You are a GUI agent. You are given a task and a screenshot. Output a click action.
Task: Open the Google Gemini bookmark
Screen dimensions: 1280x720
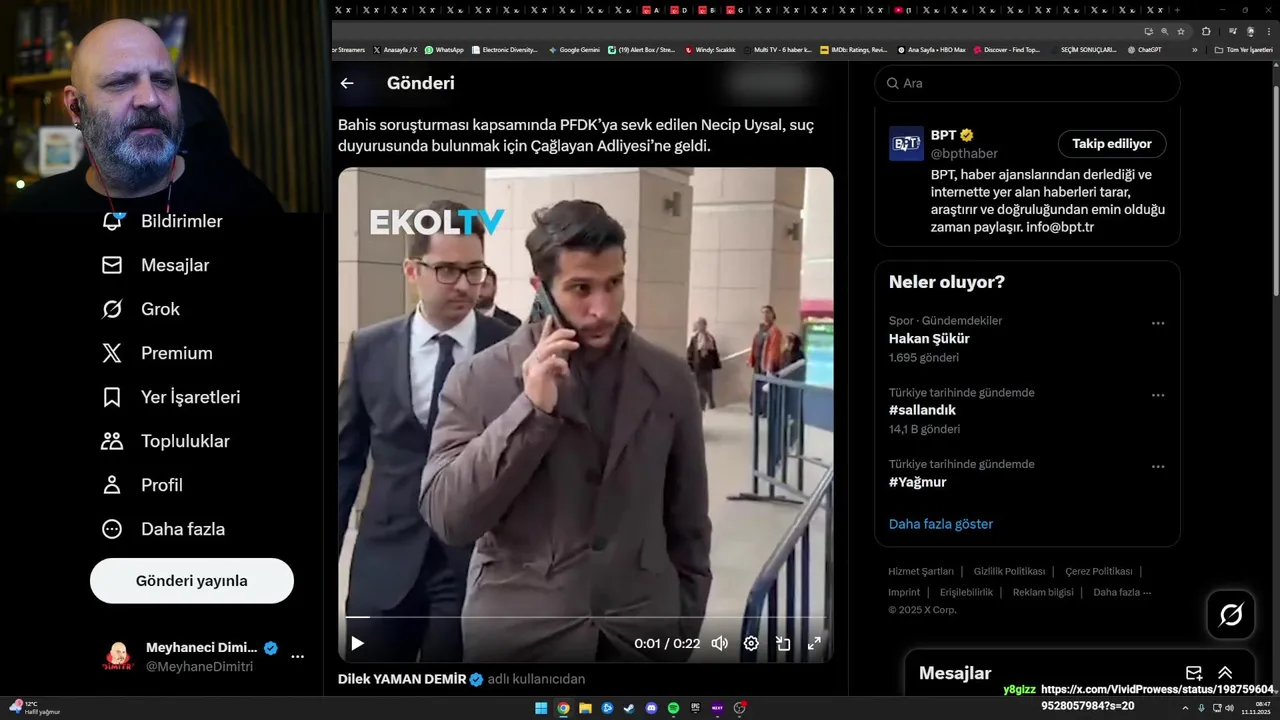(x=574, y=49)
